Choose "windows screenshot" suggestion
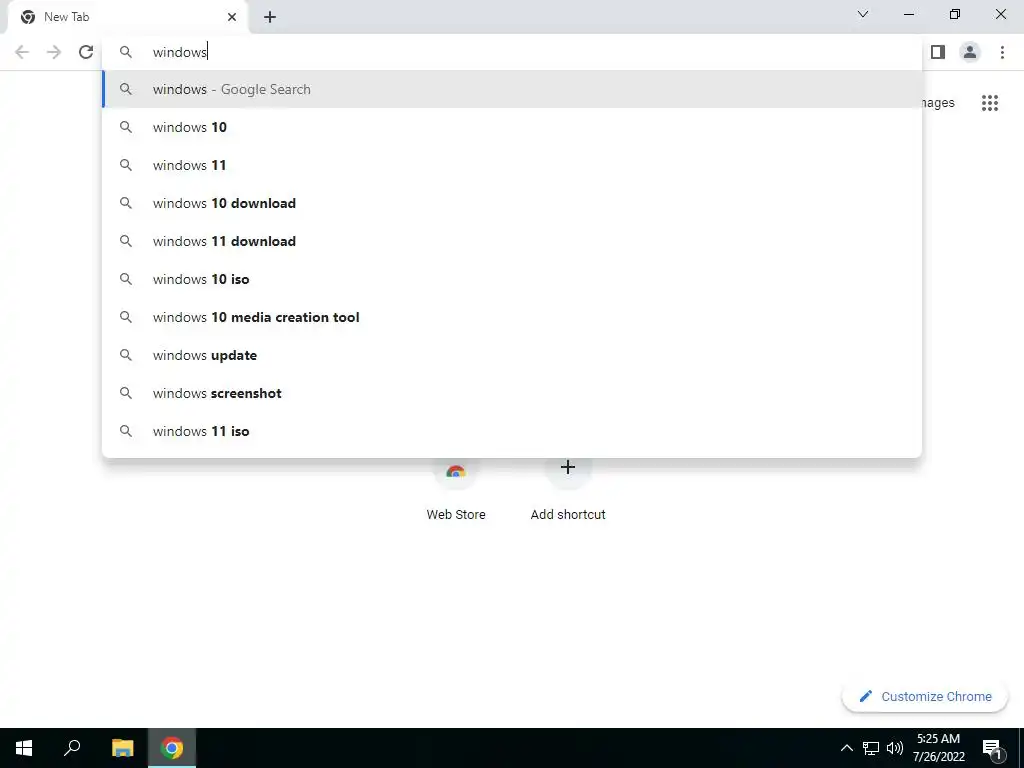Image resolution: width=1024 pixels, height=768 pixels. (512, 393)
